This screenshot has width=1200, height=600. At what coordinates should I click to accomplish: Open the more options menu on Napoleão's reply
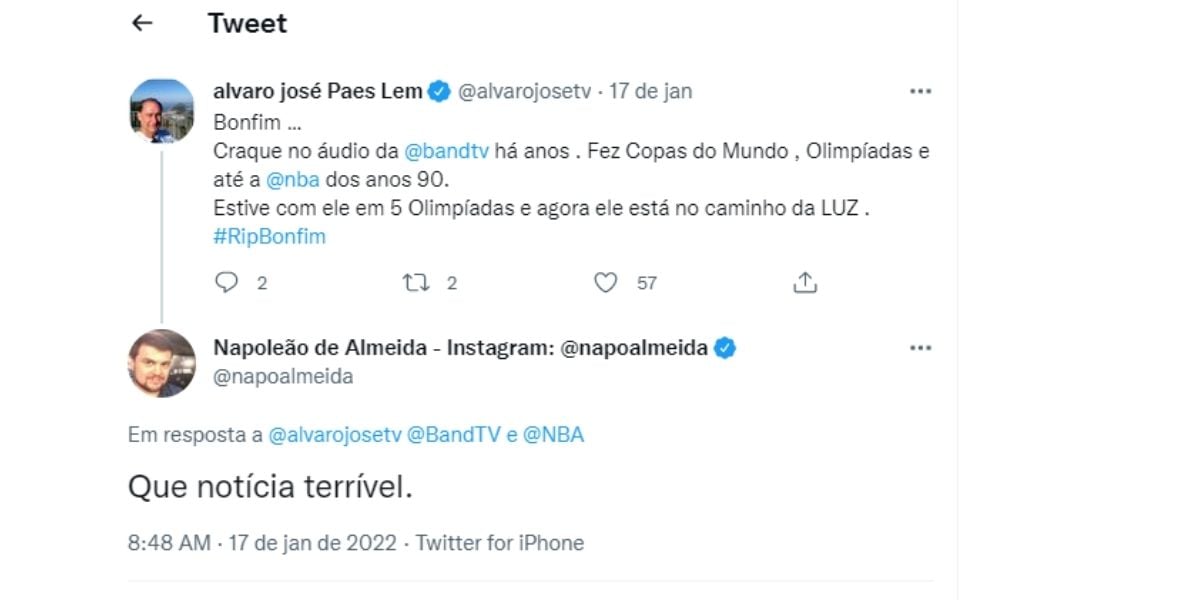920,348
